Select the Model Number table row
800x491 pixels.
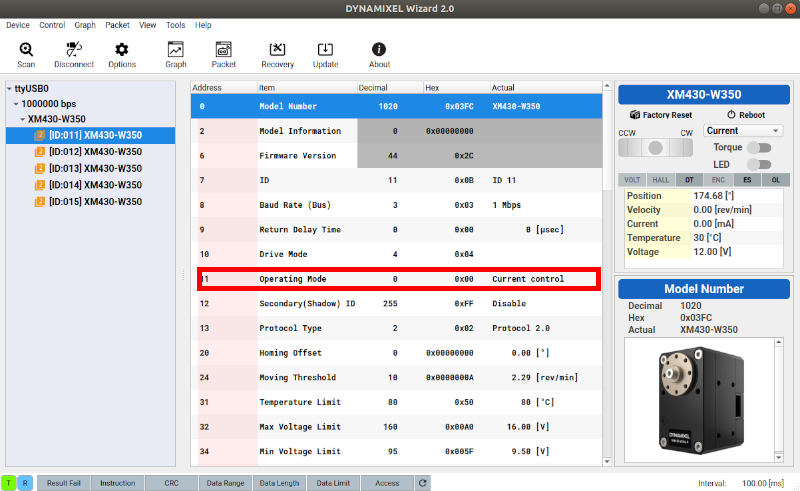396,106
